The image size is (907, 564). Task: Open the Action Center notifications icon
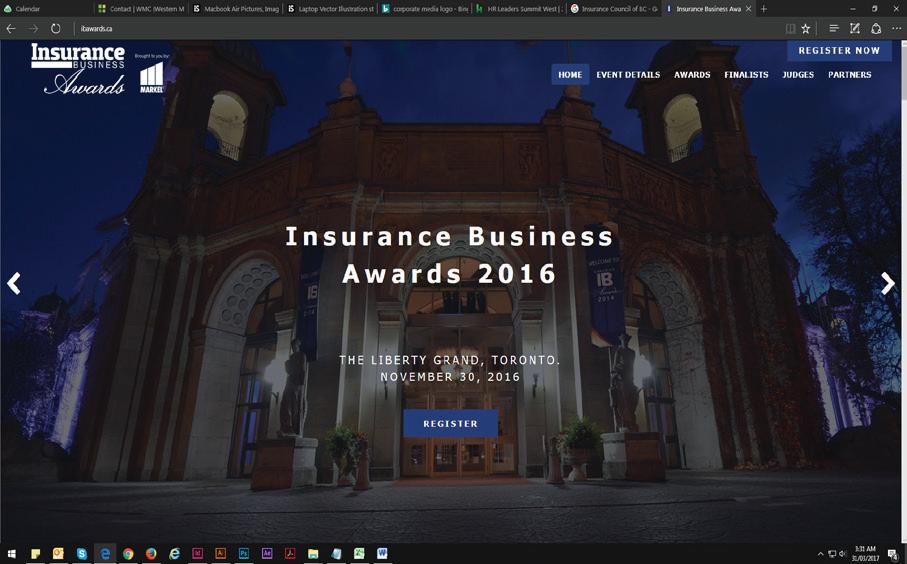tap(893, 554)
